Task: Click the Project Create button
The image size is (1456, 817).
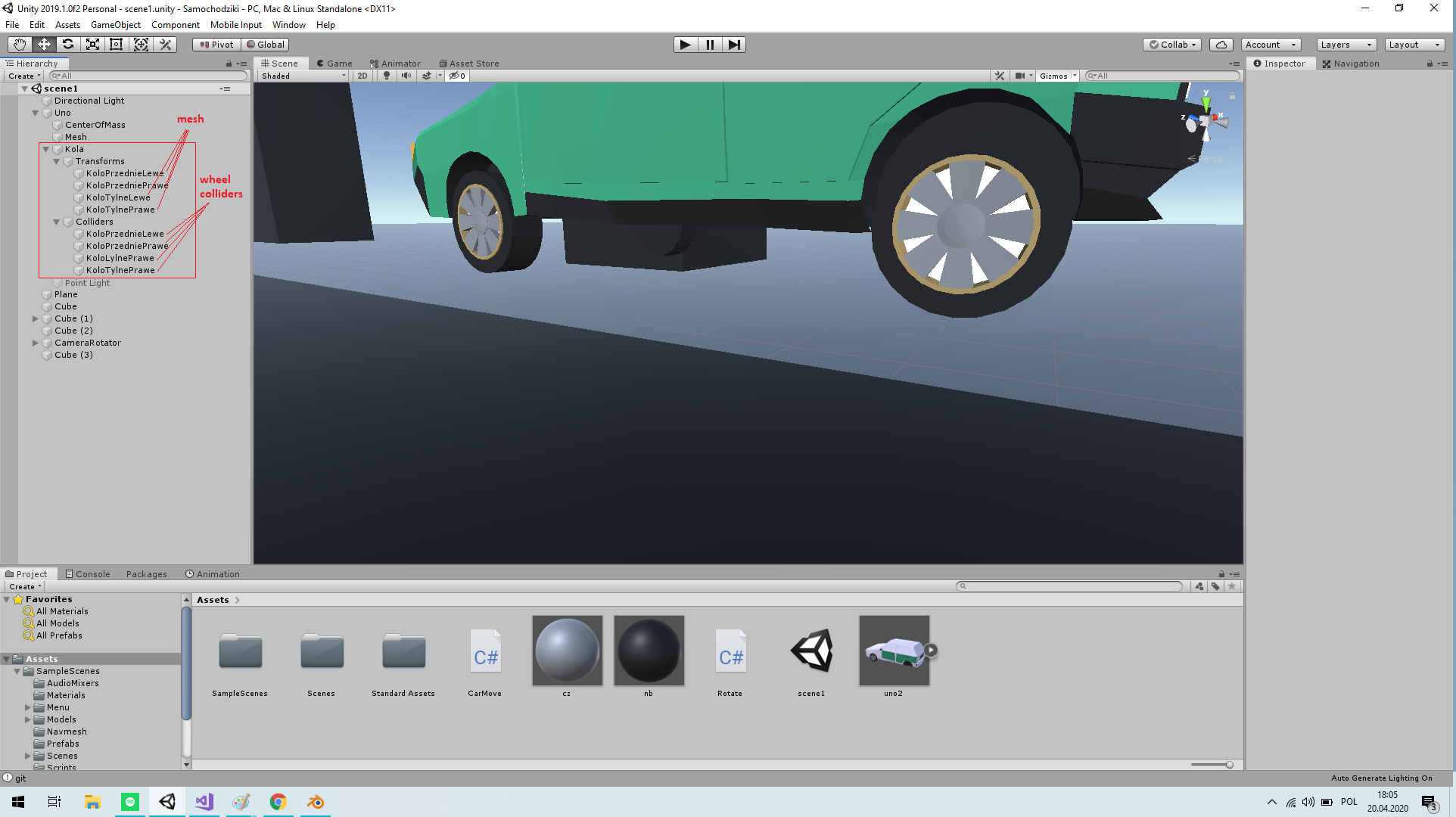Action: click(25, 586)
